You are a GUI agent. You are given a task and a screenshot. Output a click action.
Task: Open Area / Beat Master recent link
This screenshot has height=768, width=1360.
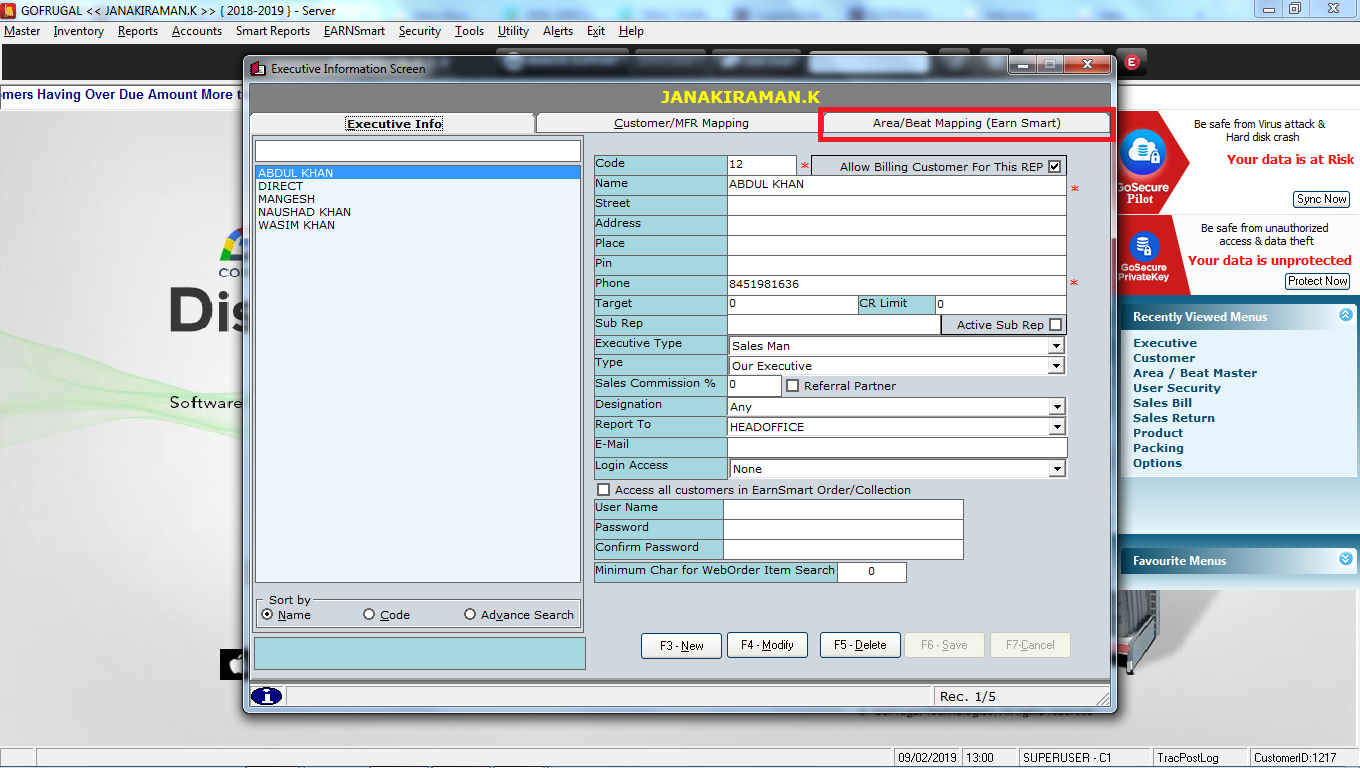click(1195, 373)
